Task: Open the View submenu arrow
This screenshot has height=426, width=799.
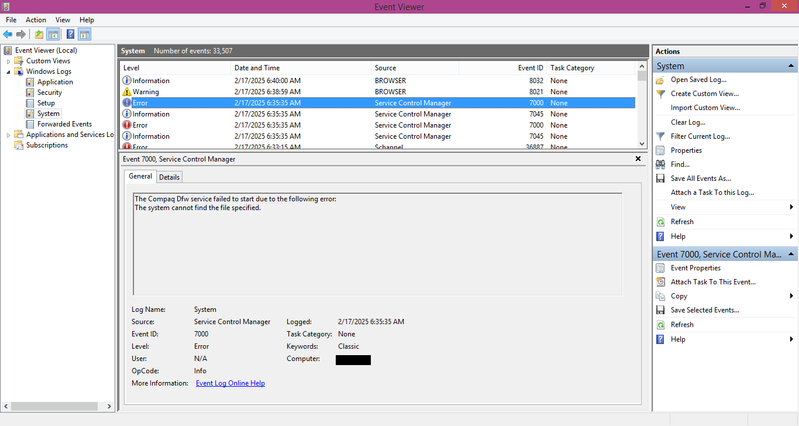Action: click(791, 207)
